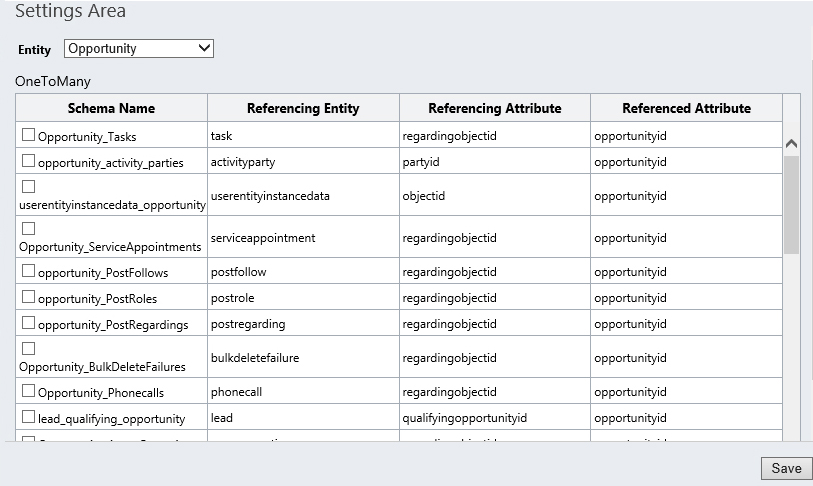Select the Opportunity_ServiceAppointments checkbox
This screenshot has height=486, width=813.
[29, 229]
